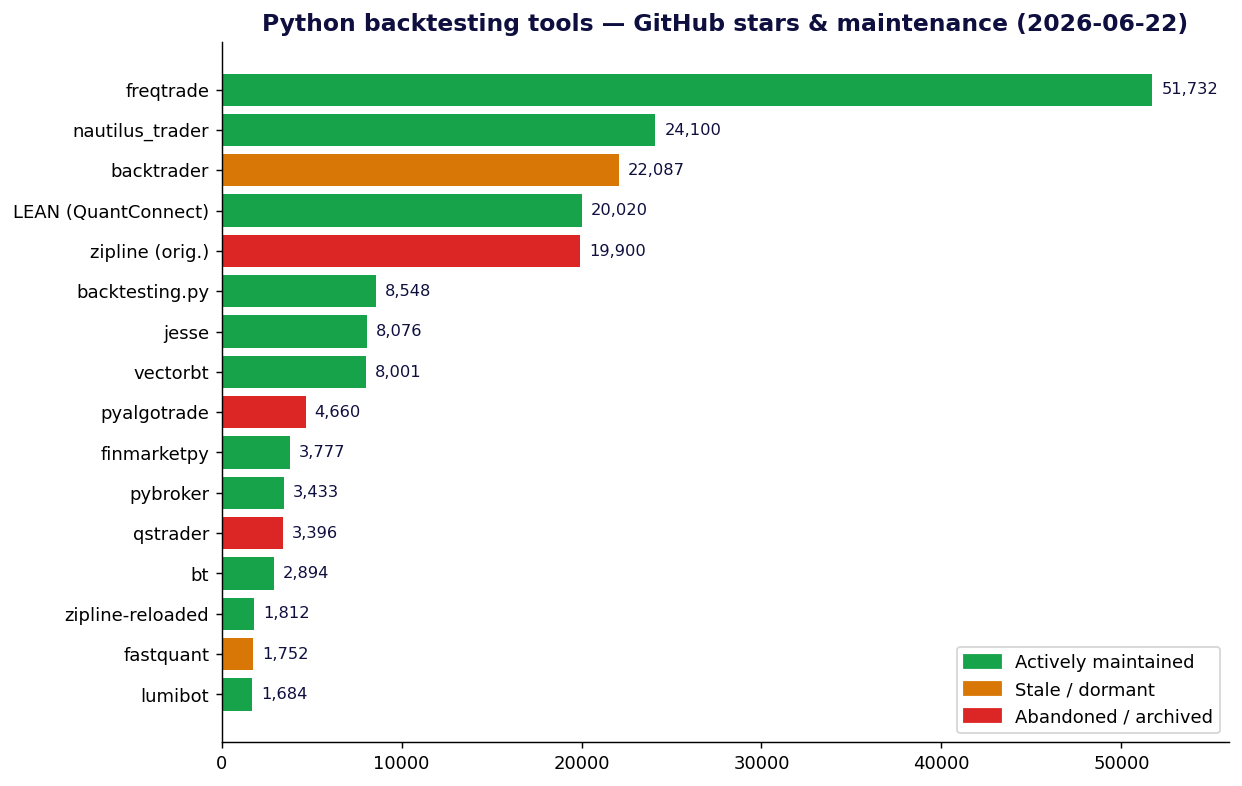Click the 'zipline (orig.)' axis label
1242x786 pixels.
(x=150, y=252)
